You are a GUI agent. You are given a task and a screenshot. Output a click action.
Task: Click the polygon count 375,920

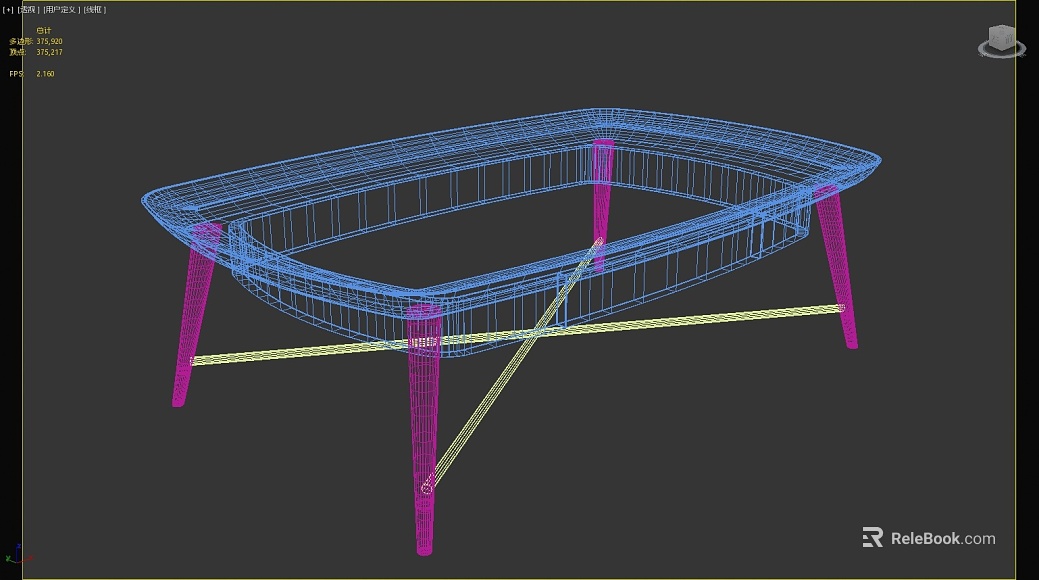50,42
